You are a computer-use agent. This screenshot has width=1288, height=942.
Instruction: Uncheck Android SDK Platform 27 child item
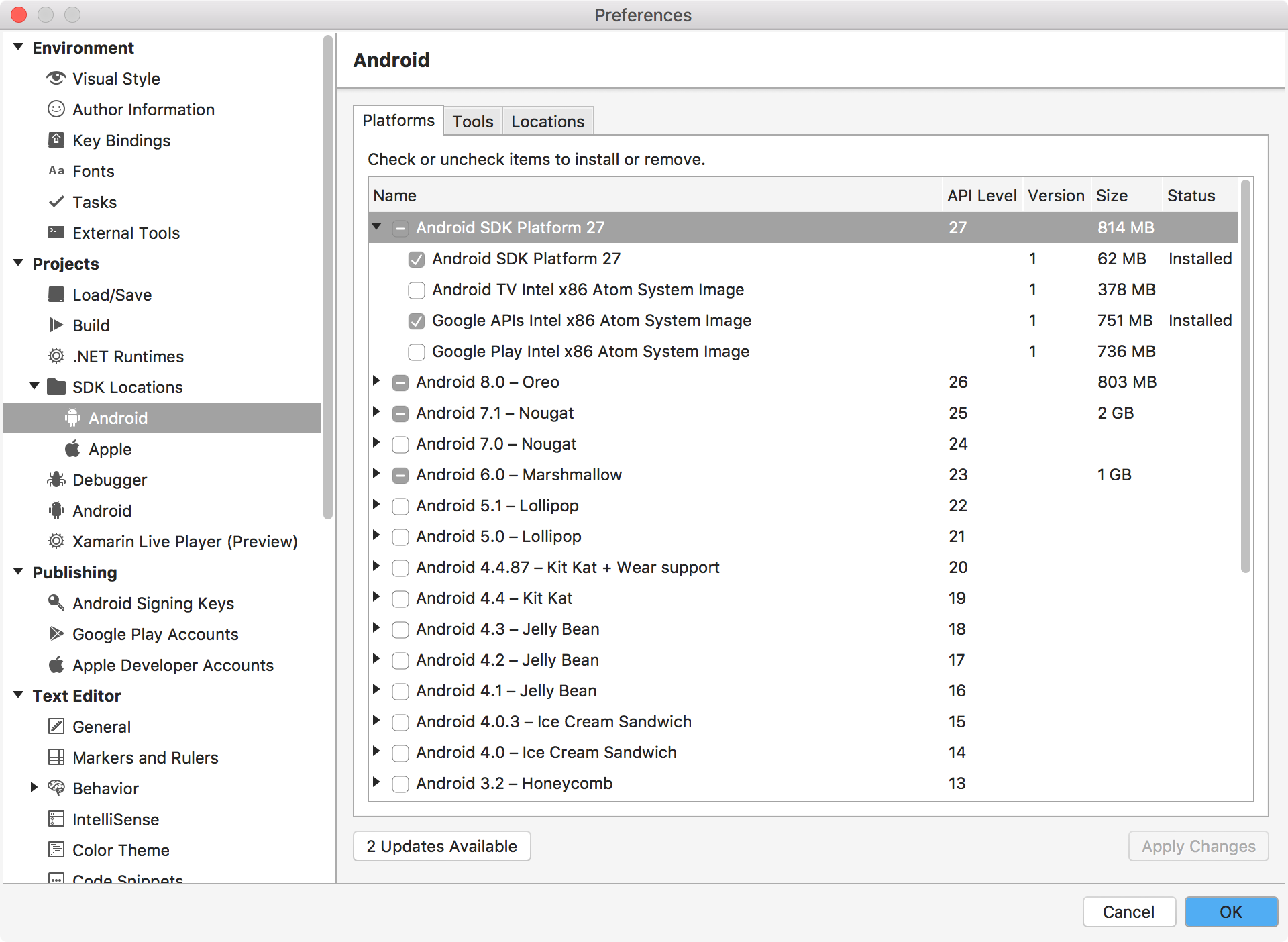[417, 259]
